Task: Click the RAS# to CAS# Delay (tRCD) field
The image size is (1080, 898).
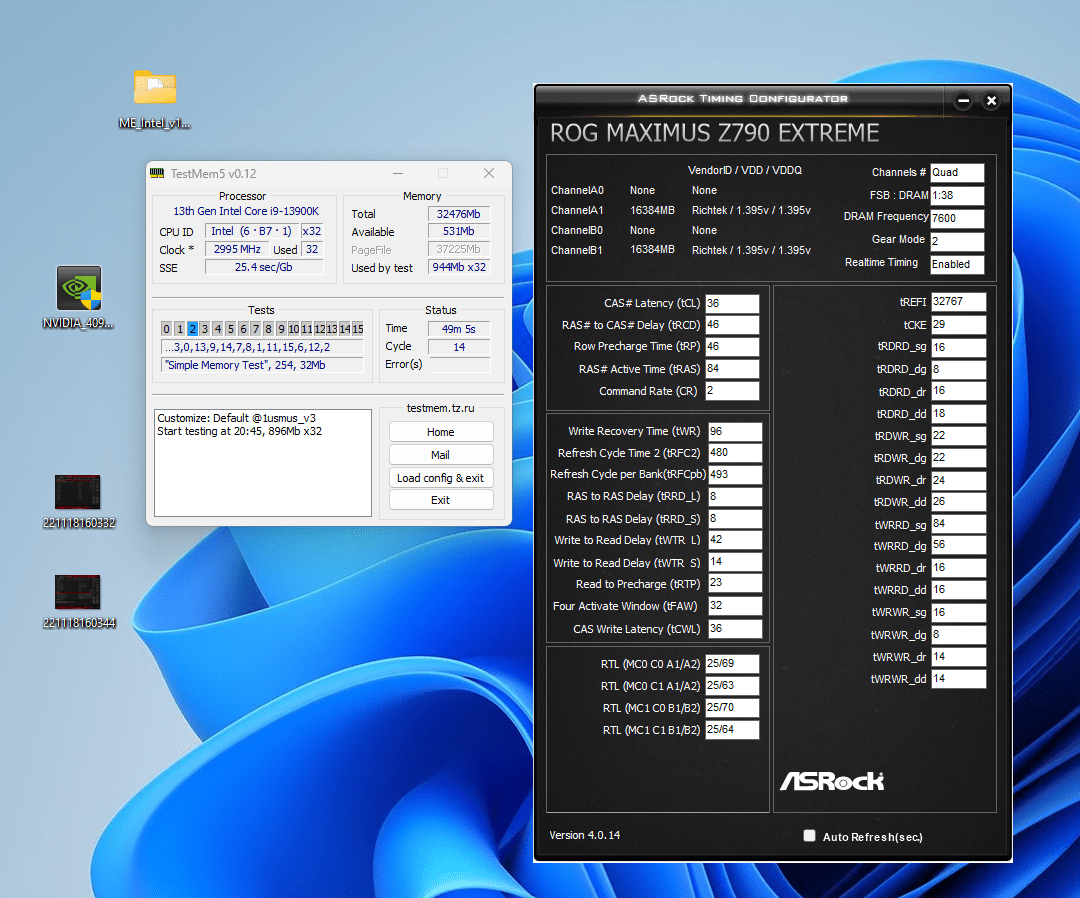Action: (733, 324)
